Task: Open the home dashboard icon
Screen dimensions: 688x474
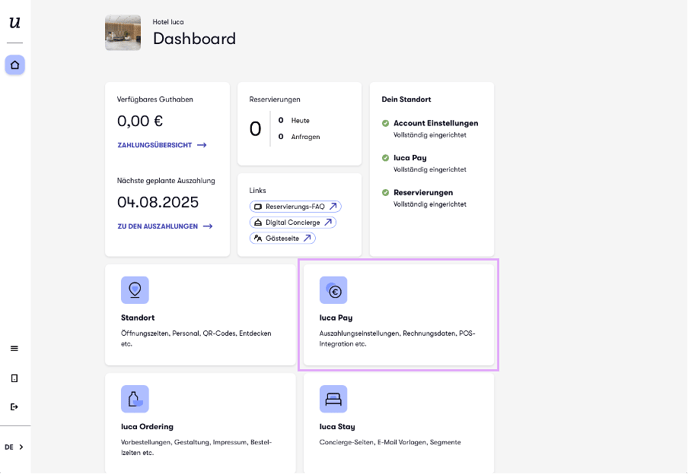Action: pos(15,65)
